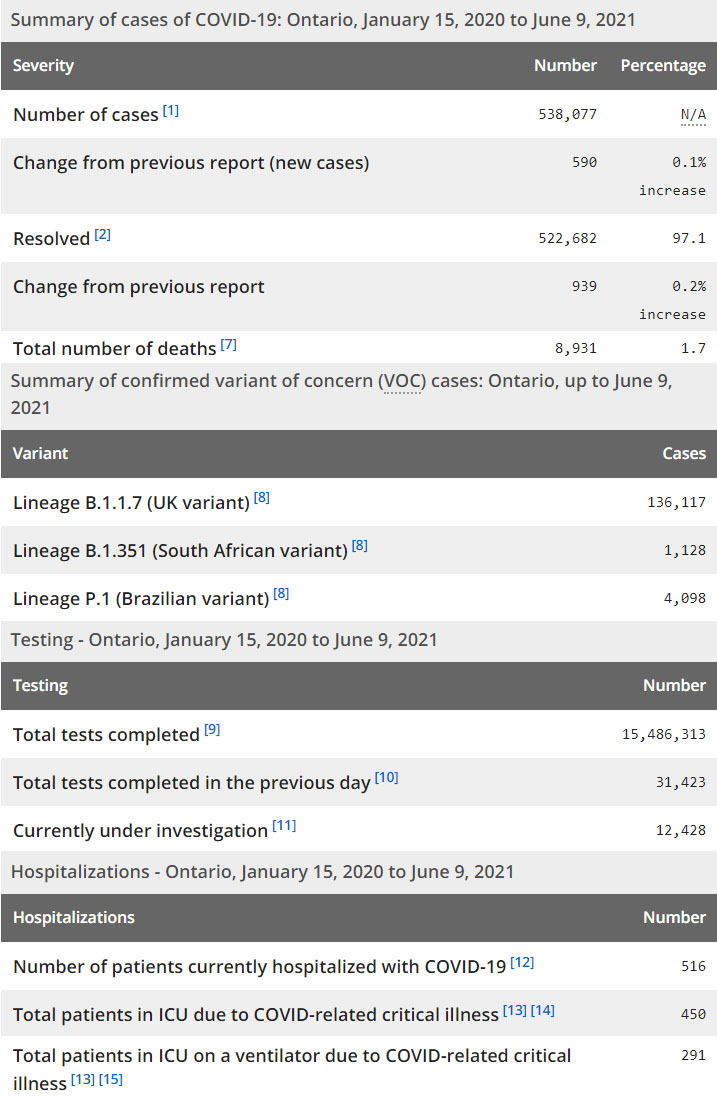Open footnote [10] for tests completed previous day
The width and height of the screenshot is (717, 1096).
[x=386, y=778]
